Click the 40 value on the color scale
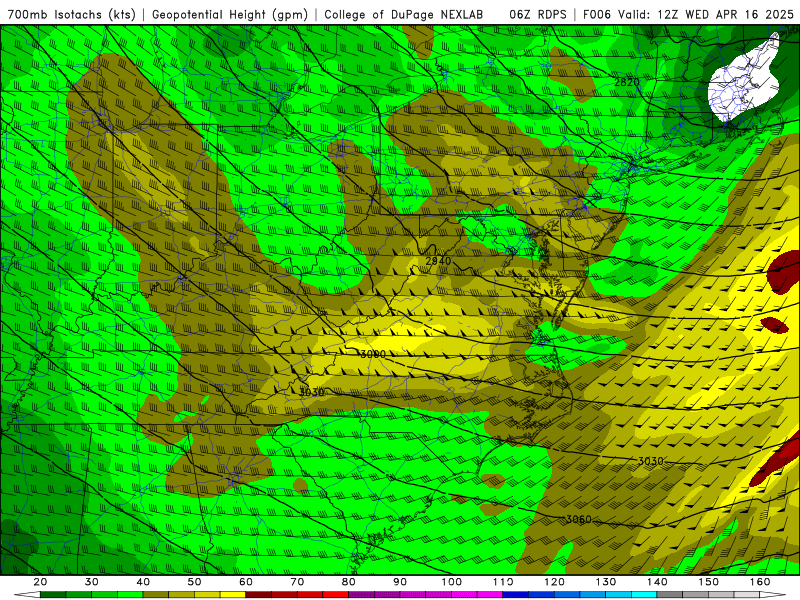Image resolution: width=800 pixels, height=600 pixels. coord(143,582)
